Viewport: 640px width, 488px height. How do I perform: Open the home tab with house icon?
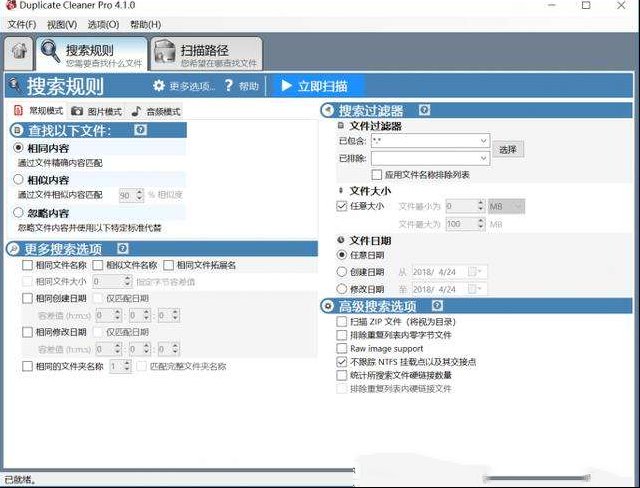coord(18,53)
